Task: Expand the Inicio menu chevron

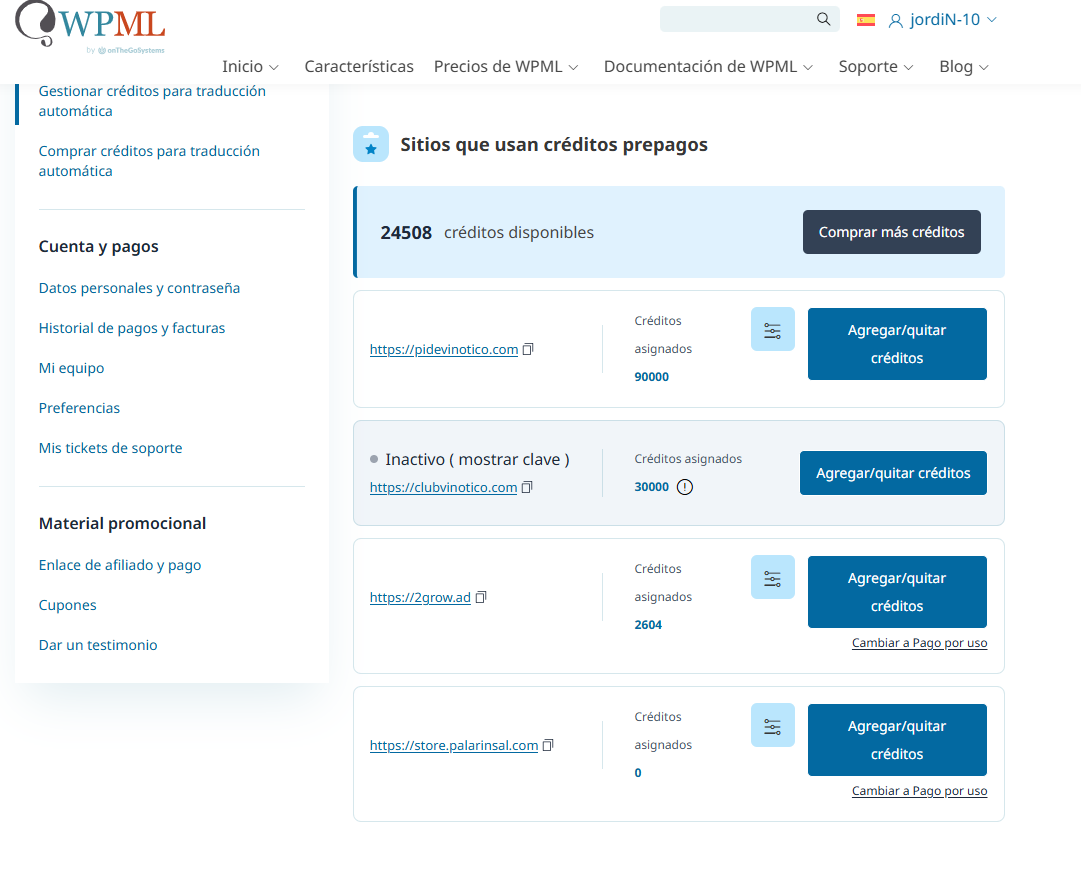Action: 274,68
